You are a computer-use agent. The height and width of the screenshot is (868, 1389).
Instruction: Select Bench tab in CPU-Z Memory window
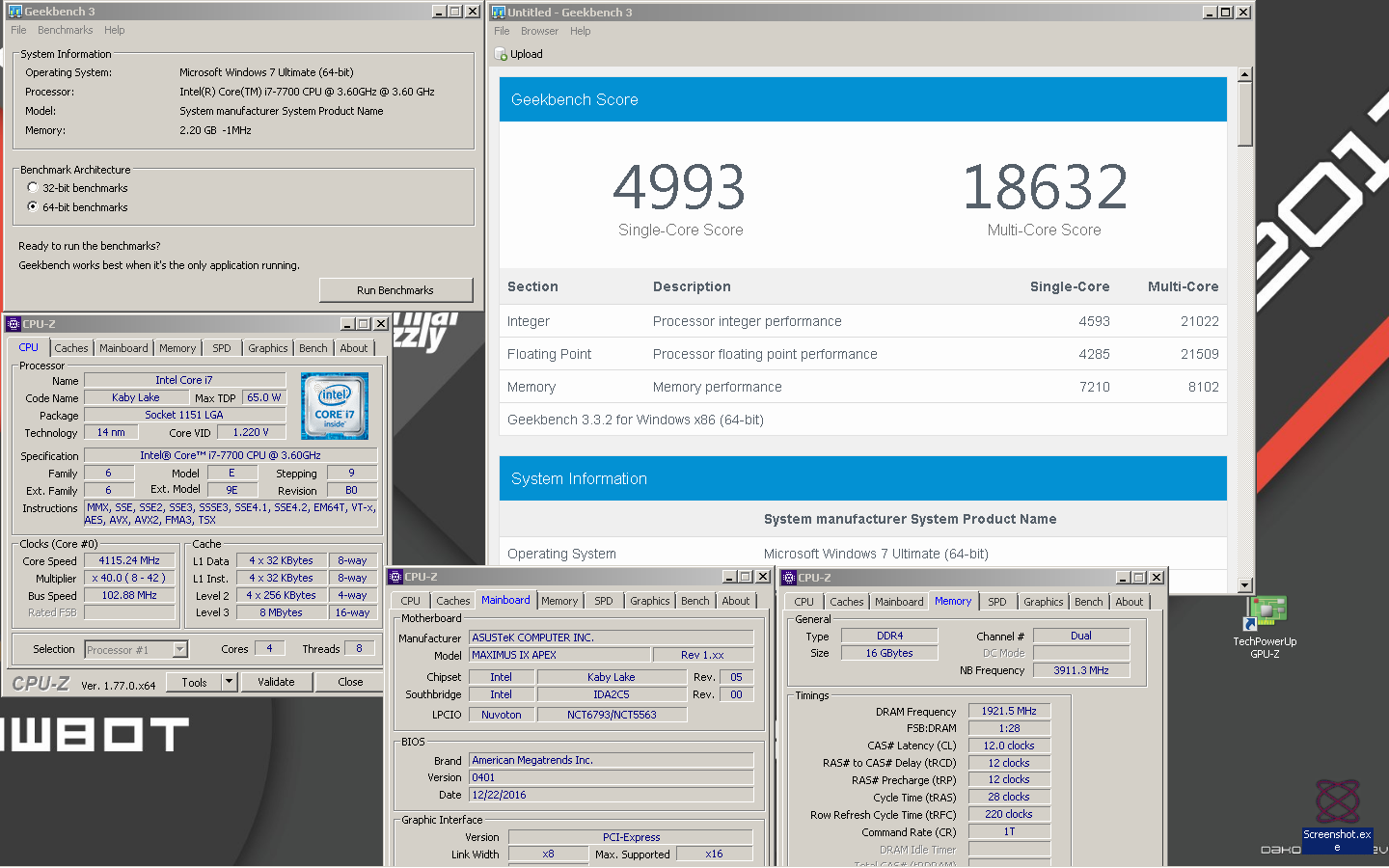pyautogui.click(x=1089, y=602)
